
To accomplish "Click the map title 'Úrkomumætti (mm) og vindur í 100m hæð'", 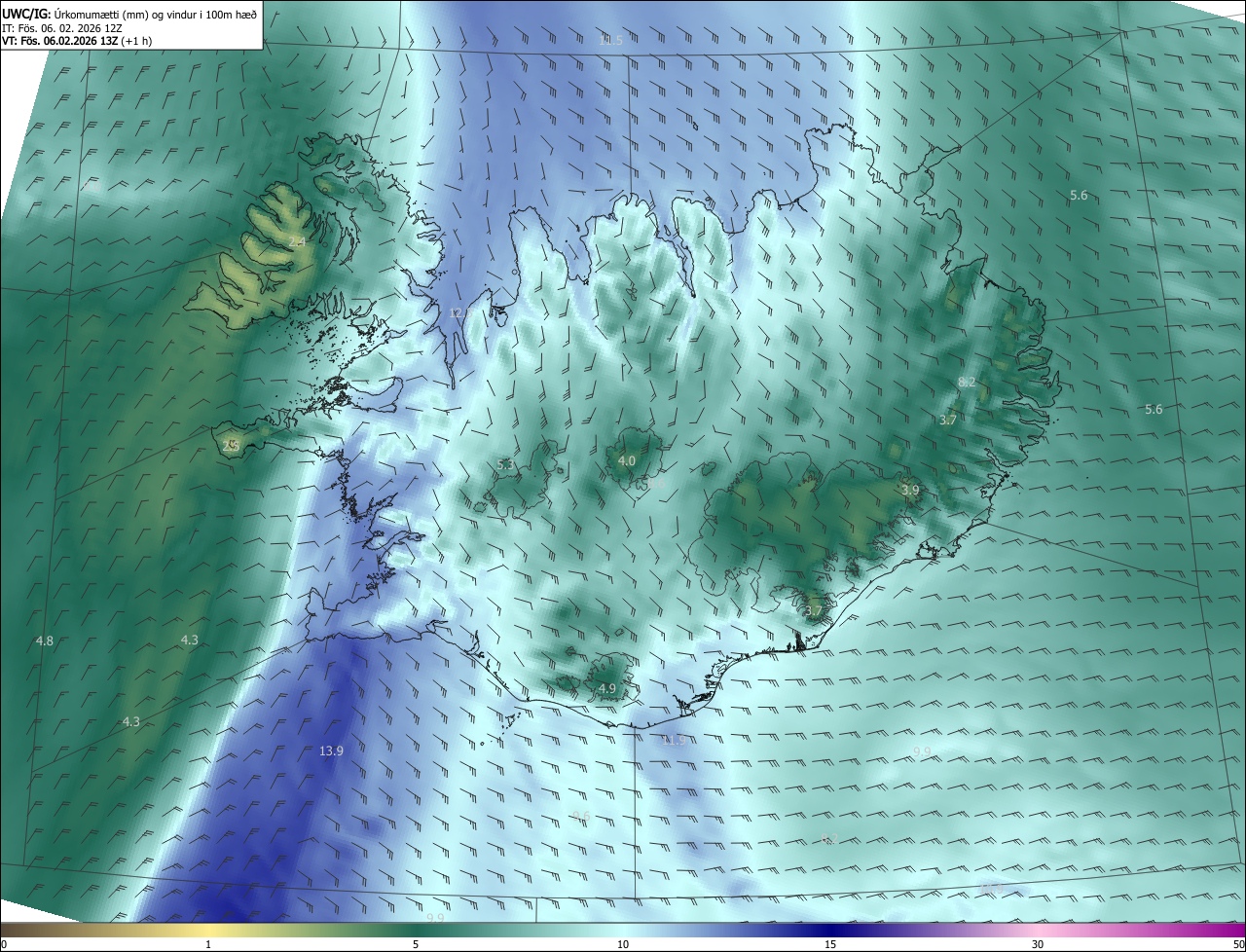I will coord(155,14).
